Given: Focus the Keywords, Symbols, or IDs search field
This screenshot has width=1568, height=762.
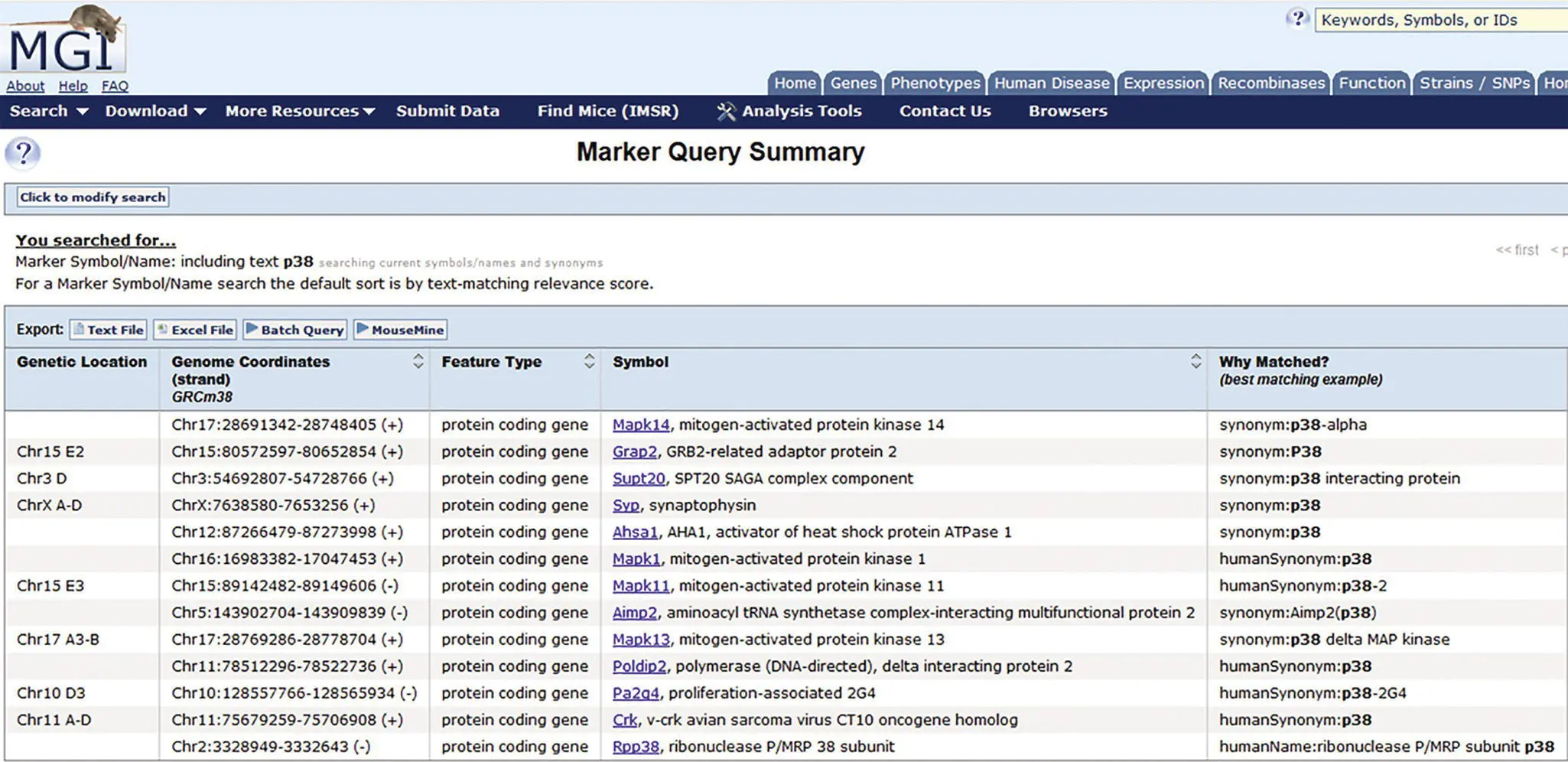Looking at the screenshot, I should coord(1441,20).
